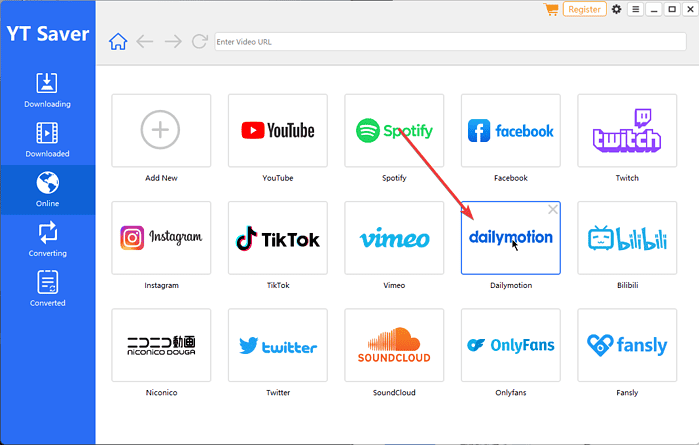This screenshot has width=699, height=445.
Task: Switch to the Downloaded tab
Action: point(47,139)
